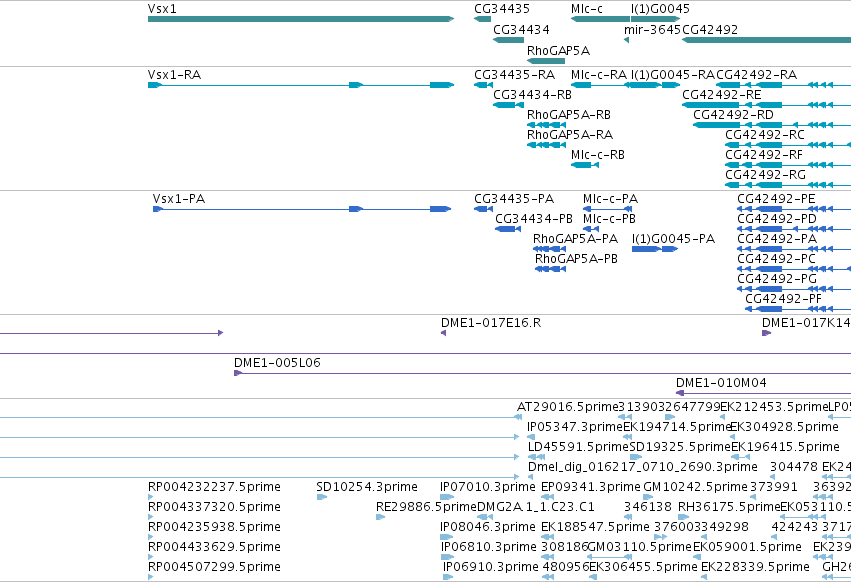Select the CG42492-PE protein

(793, 209)
